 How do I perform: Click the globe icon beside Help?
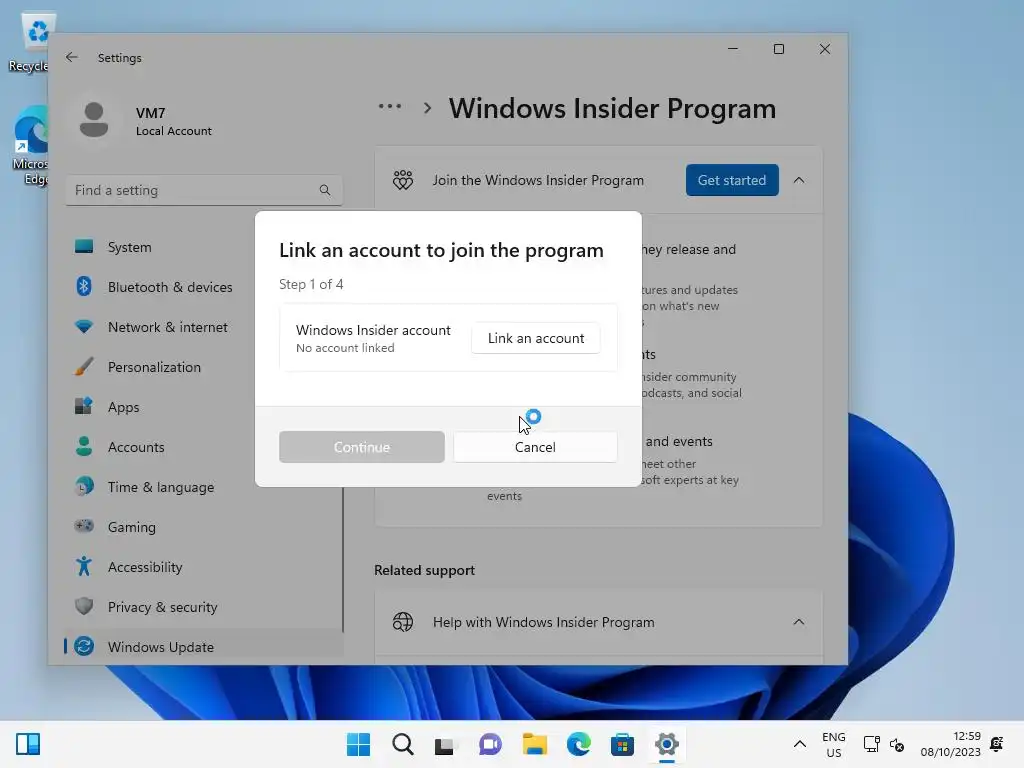(x=403, y=622)
